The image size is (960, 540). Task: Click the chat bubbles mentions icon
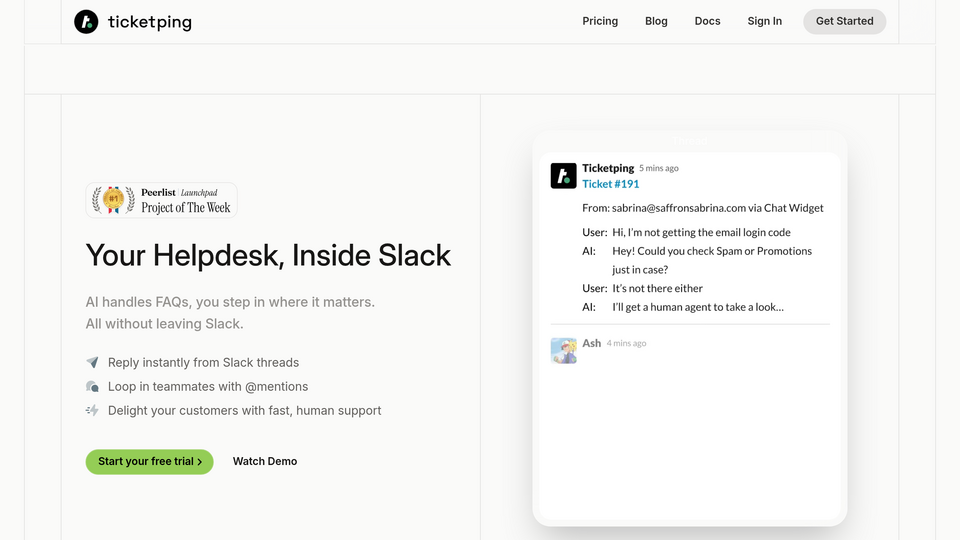[x=92, y=386]
